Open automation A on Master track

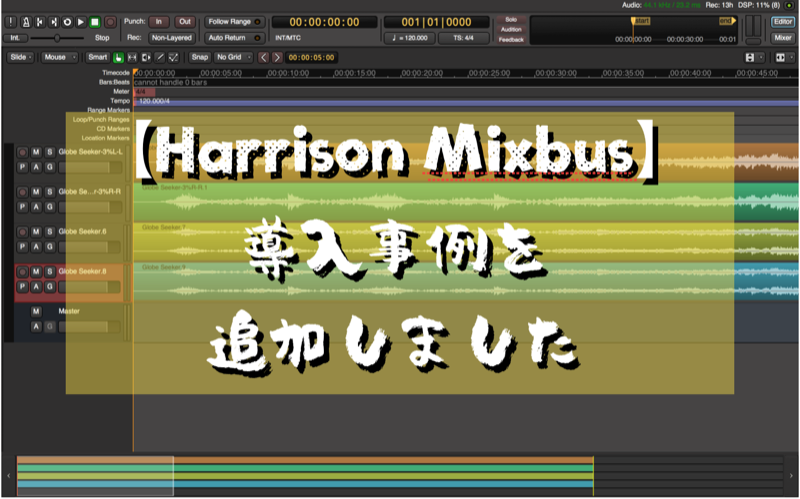[36, 327]
